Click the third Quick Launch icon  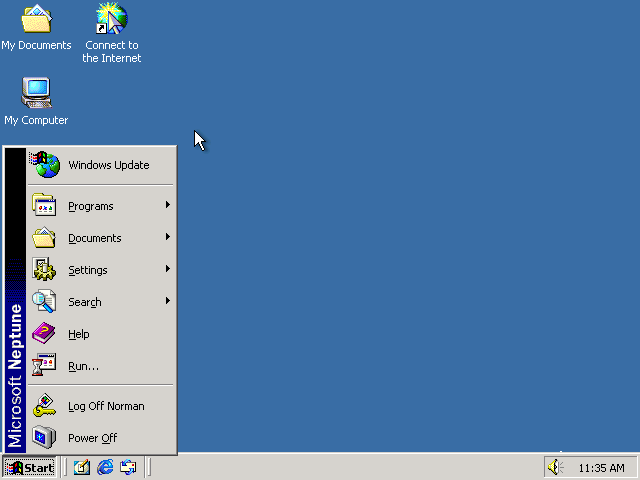[128, 467]
